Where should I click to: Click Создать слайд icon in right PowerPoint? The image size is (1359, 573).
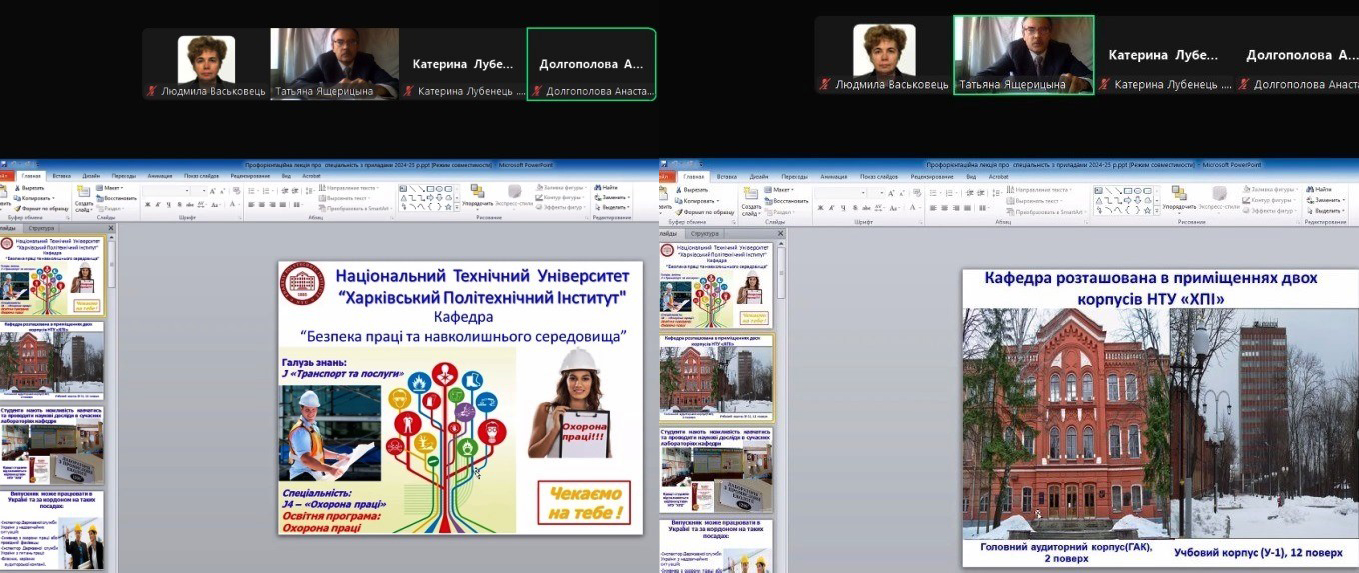point(749,193)
